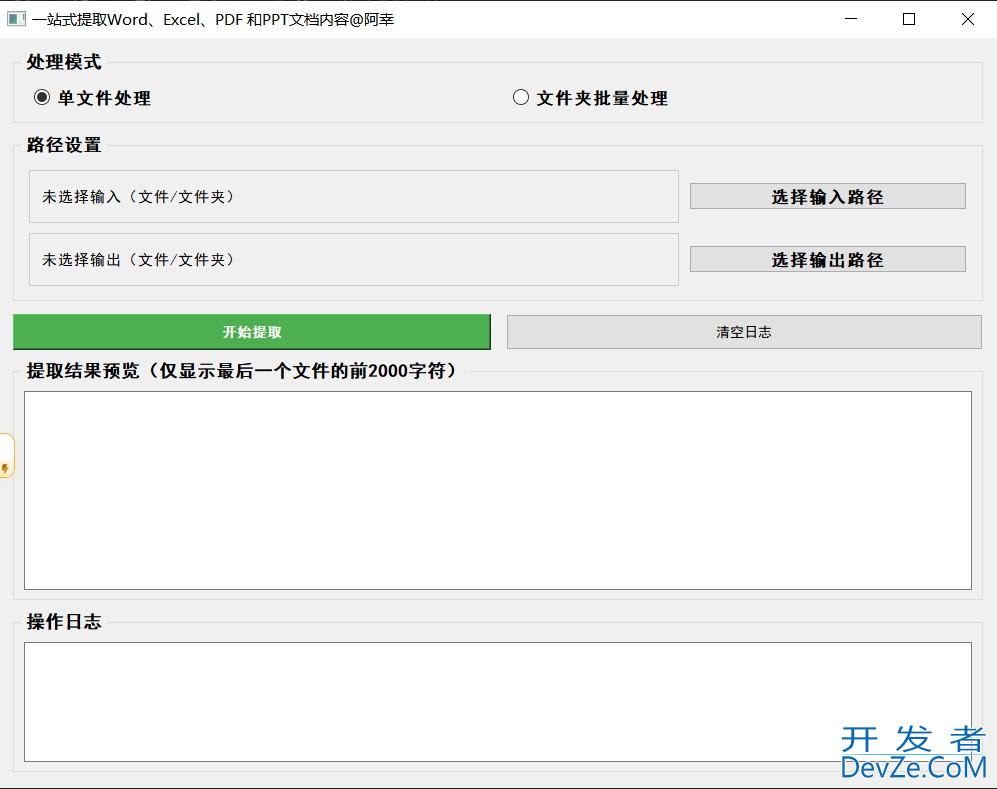This screenshot has width=997, height=789.
Task: Click the window title text
Action: click(213, 19)
